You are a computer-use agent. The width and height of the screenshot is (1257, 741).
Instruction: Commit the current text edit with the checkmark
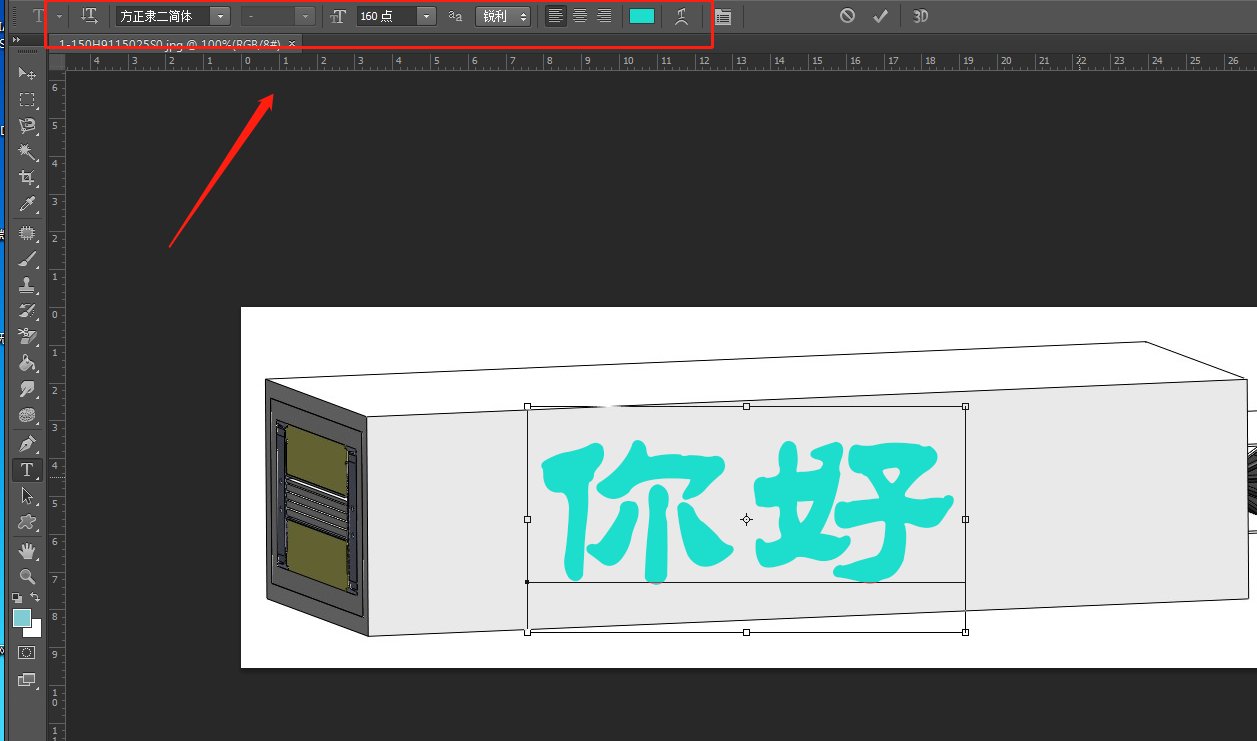tap(880, 15)
